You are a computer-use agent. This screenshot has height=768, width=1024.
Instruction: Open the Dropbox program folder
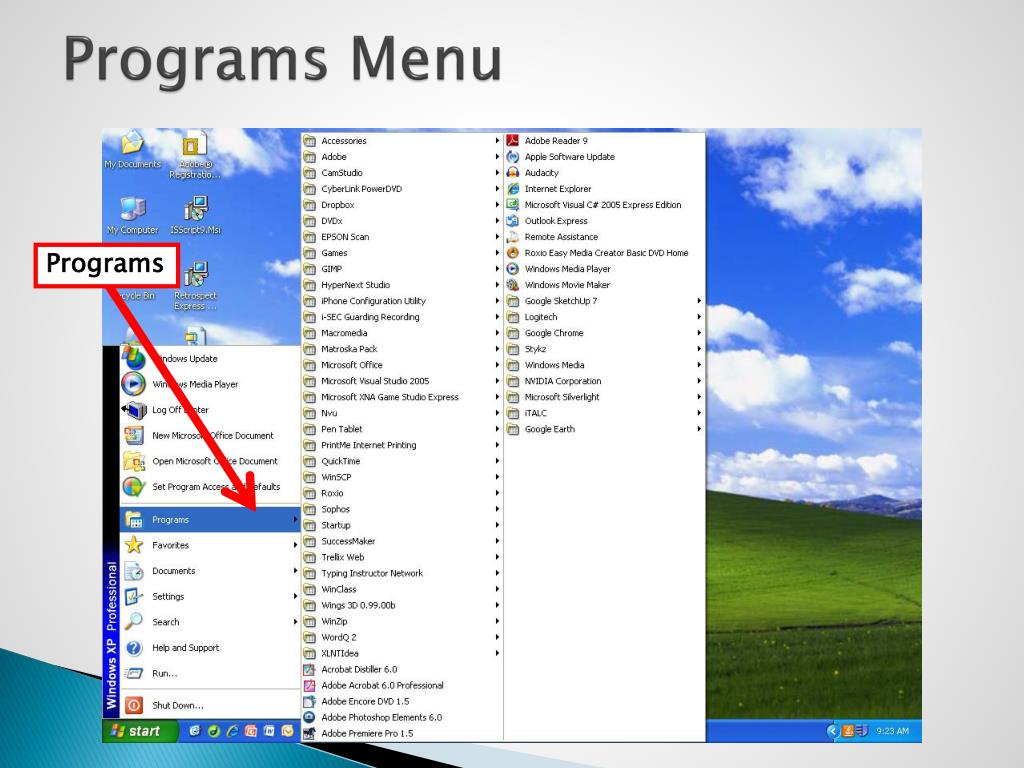[402, 204]
